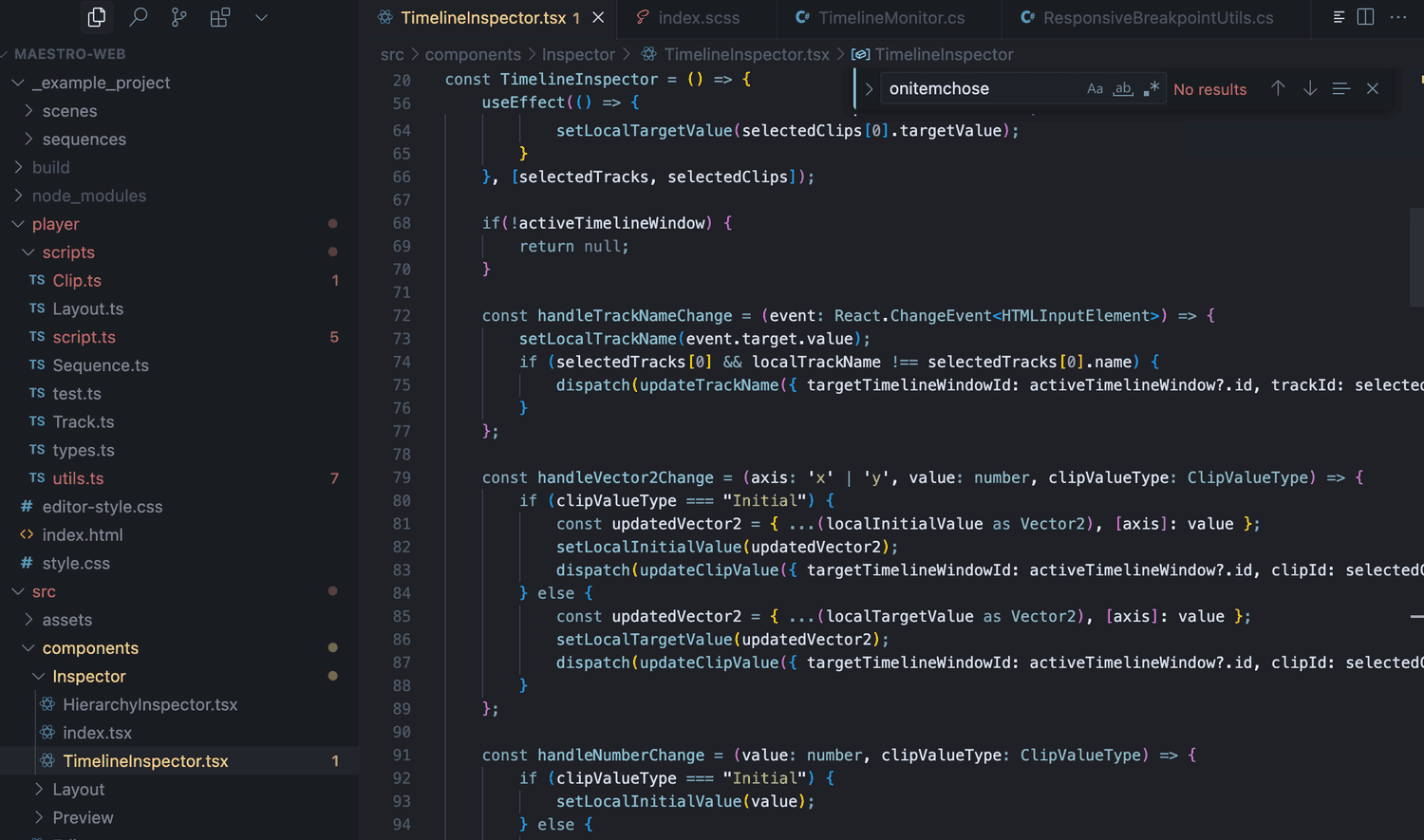The height and width of the screenshot is (840, 1424).
Task: Close the TimelineInspector.tsx tab
Action: [x=598, y=17]
